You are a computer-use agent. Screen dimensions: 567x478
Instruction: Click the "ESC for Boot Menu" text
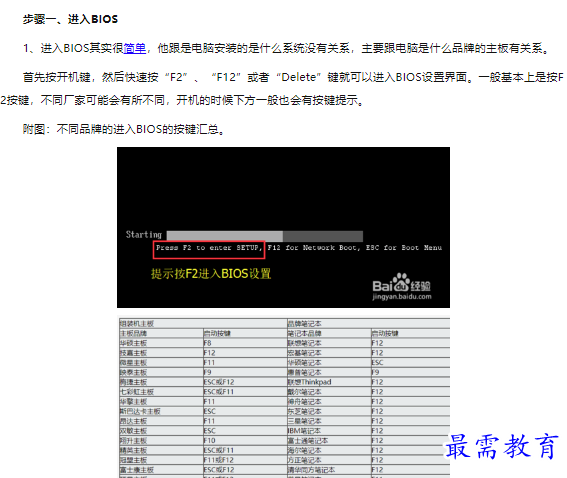(x=404, y=248)
